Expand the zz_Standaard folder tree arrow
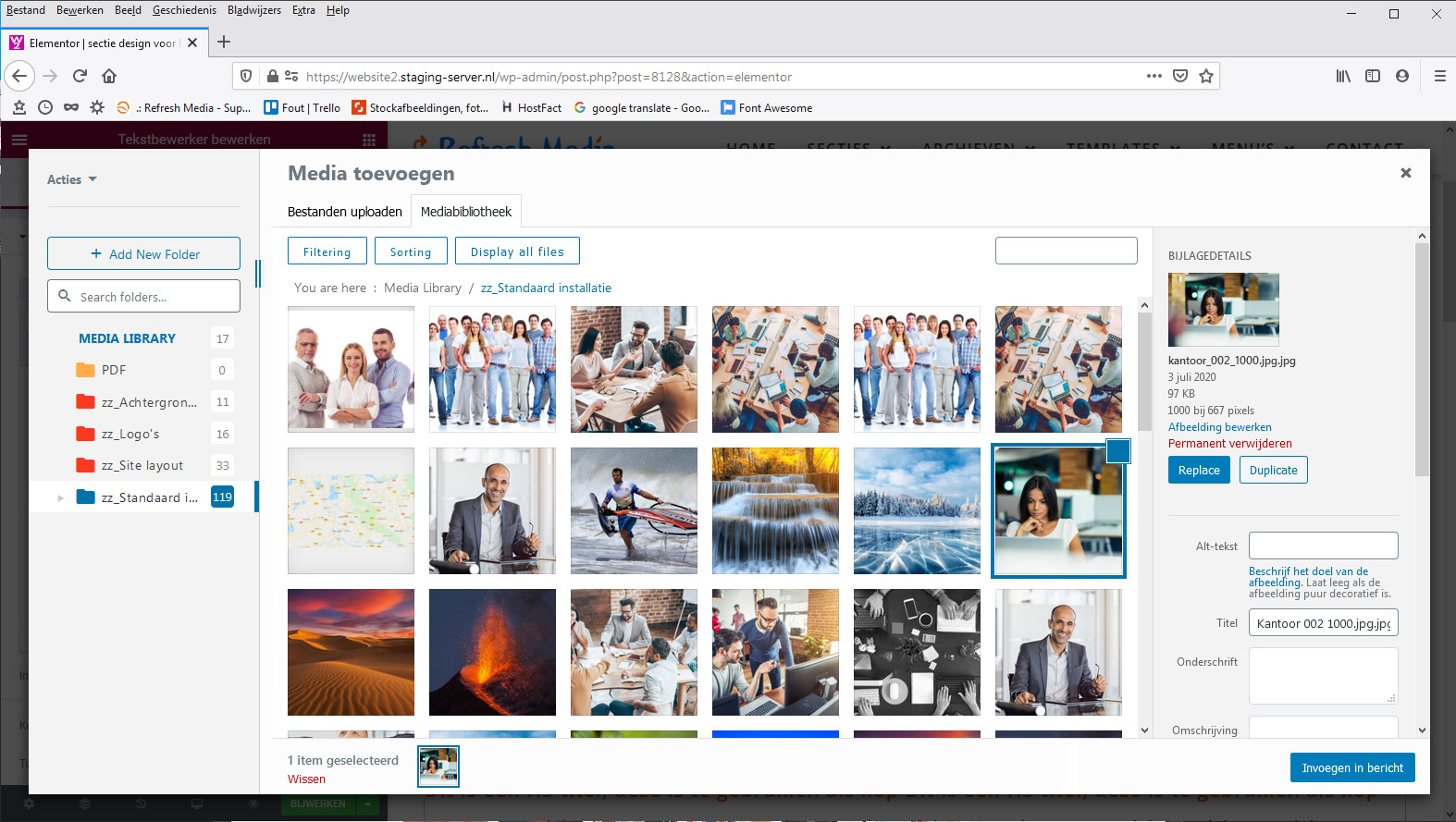This screenshot has height=822, width=1456. (x=61, y=497)
